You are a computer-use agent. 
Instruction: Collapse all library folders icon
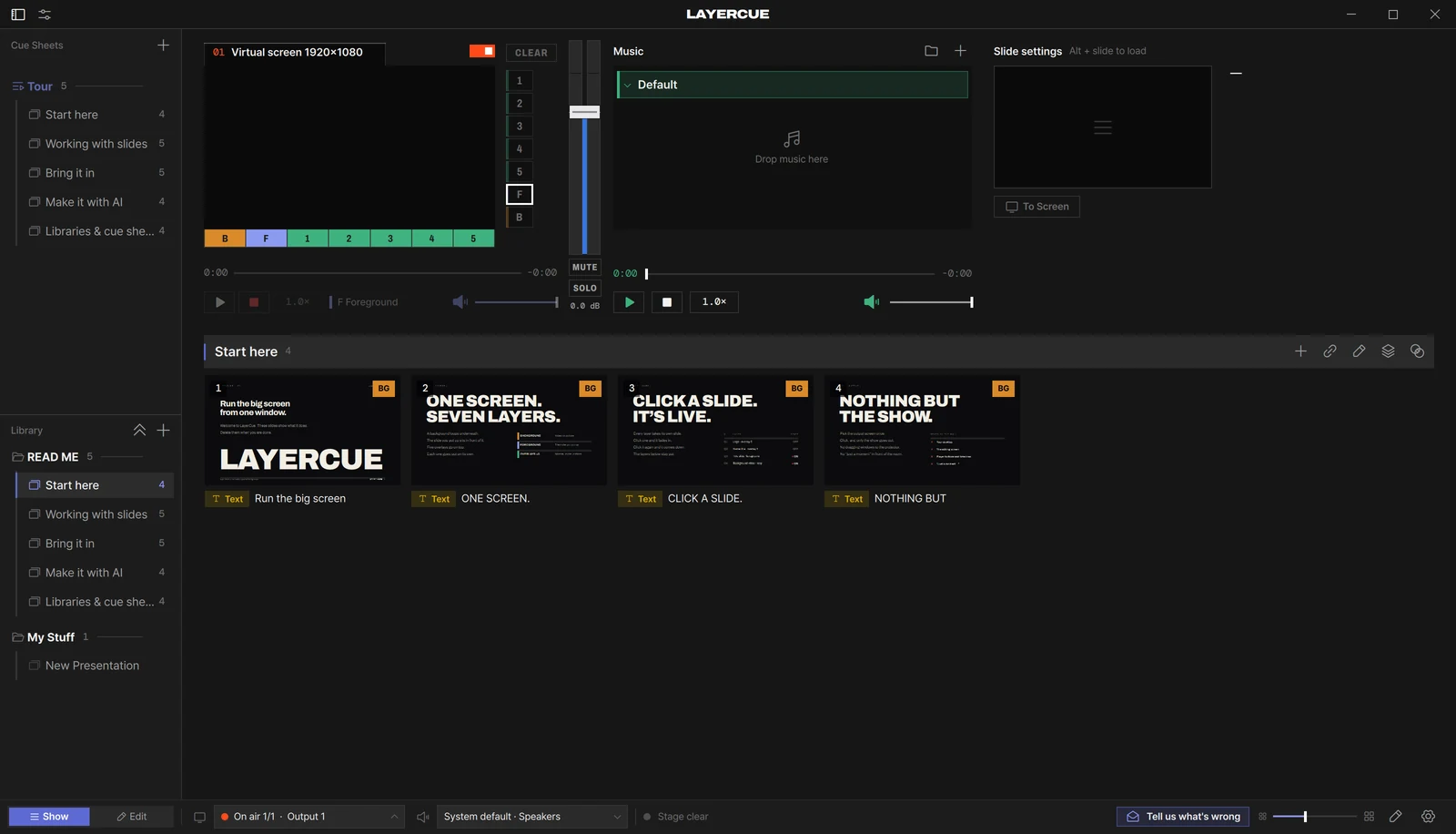pos(139,430)
